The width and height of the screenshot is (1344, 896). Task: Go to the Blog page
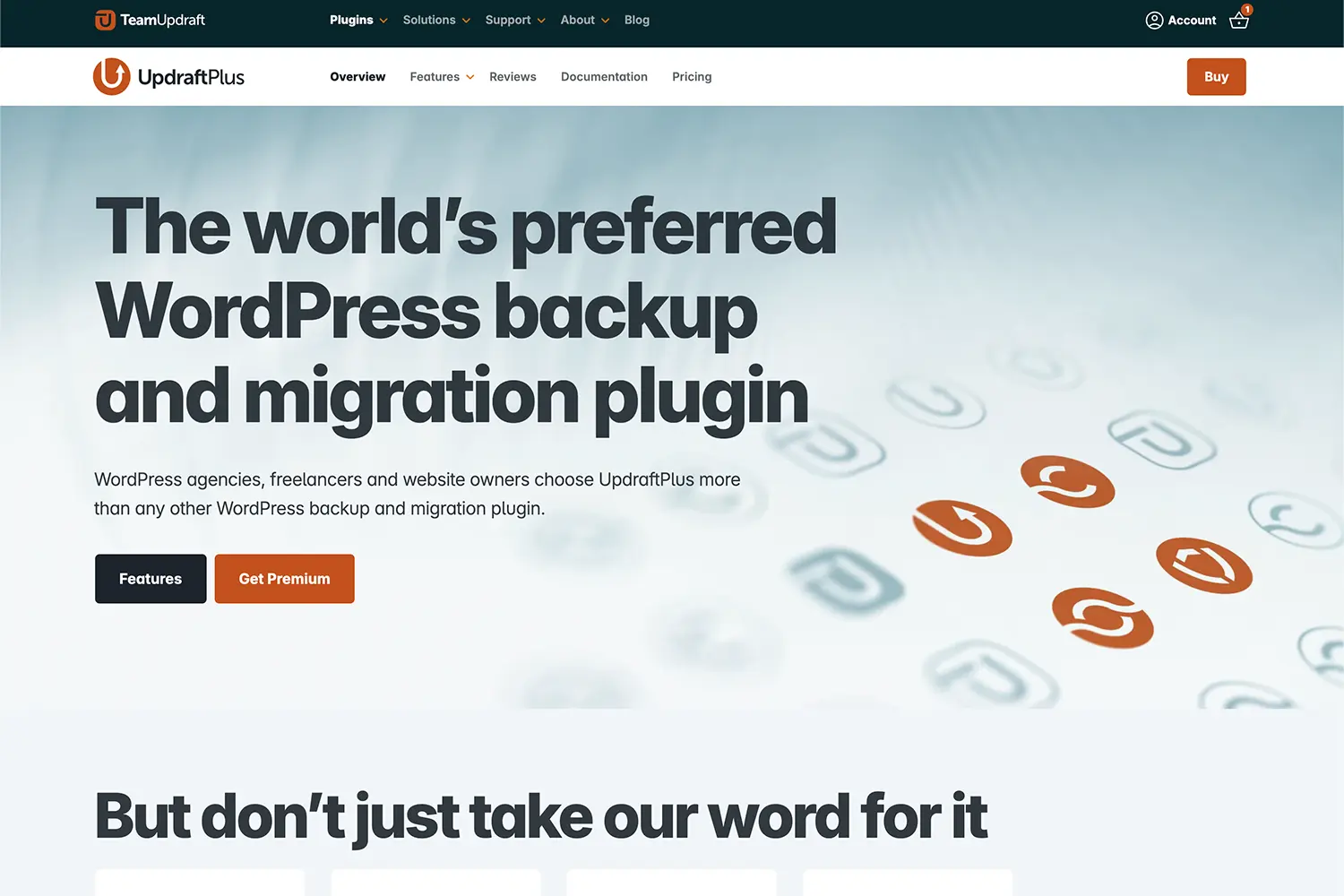point(637,20)
